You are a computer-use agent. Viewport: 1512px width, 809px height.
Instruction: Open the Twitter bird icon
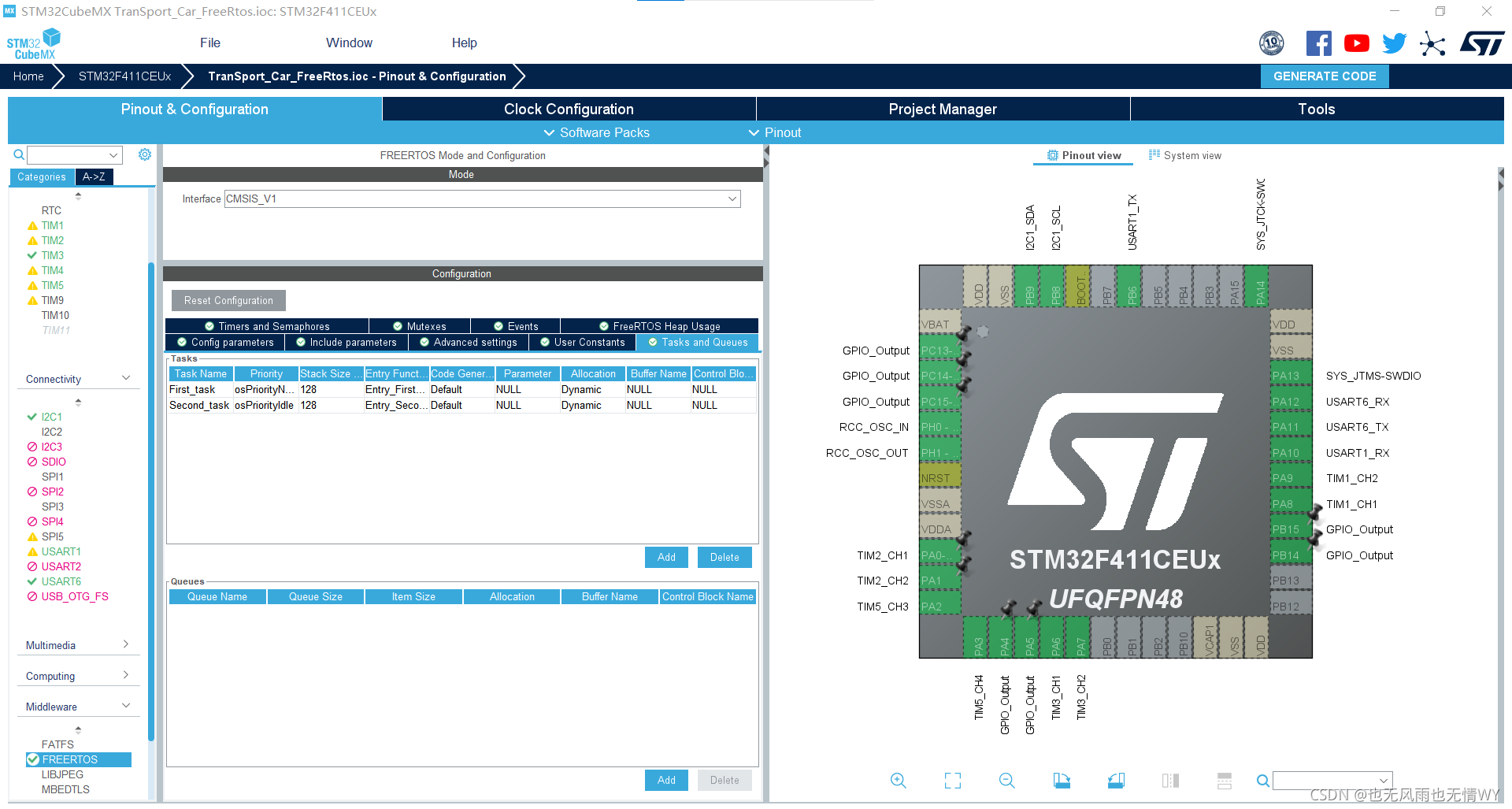[1394, 43]
